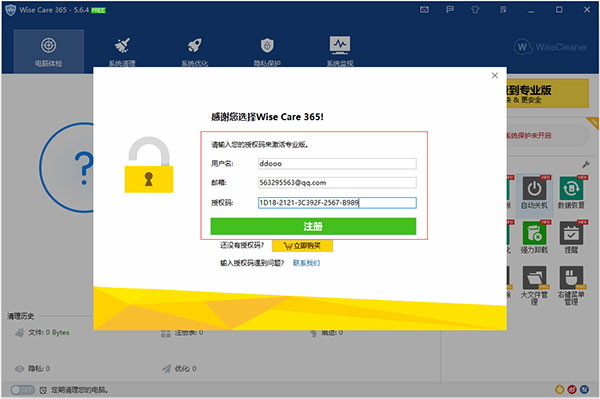Open the 联系我们 contact link
Viewport: 600px width, 399px height.
click(x=306, y=263)
